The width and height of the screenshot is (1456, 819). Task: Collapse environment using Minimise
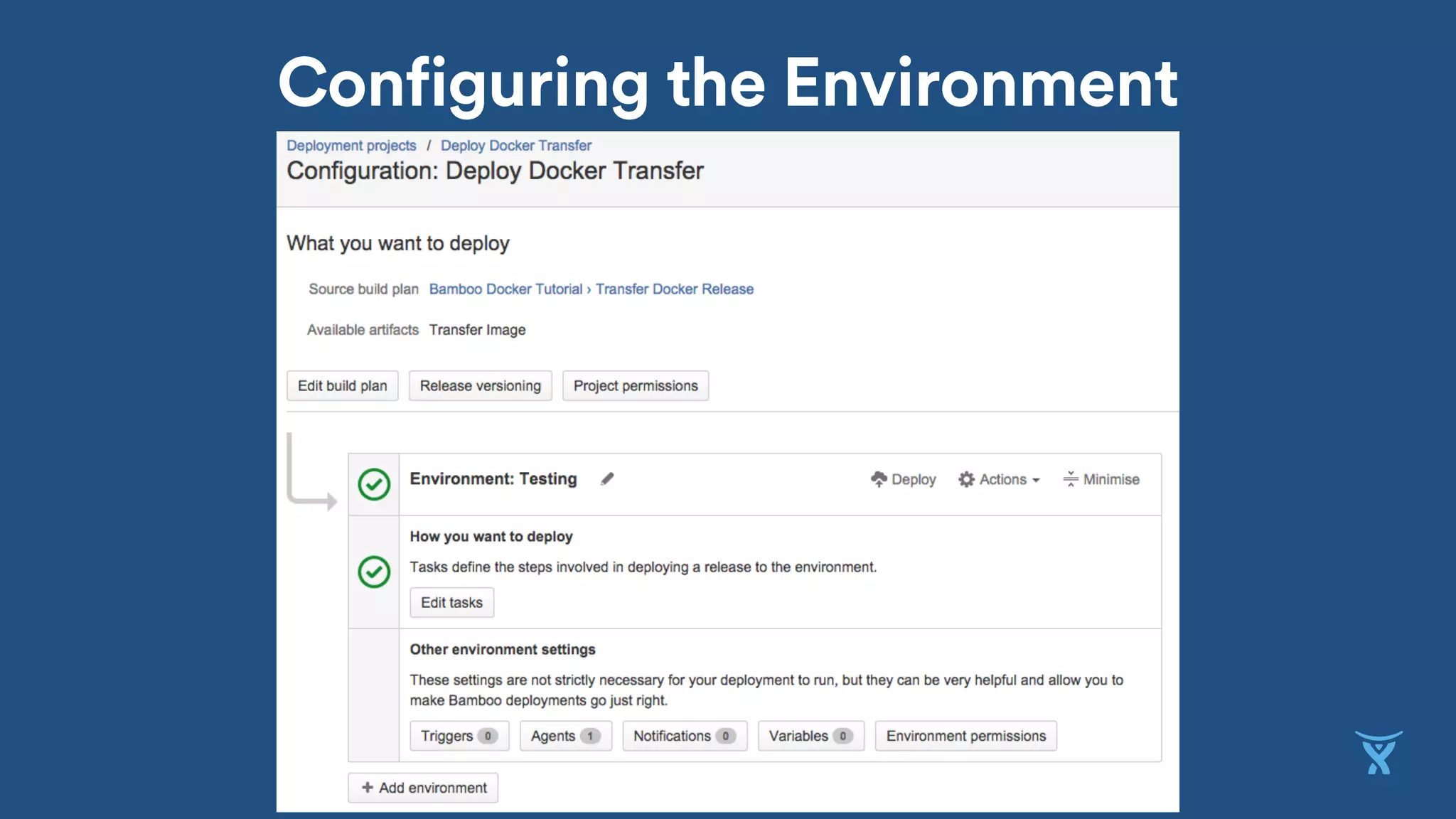click(x=1101, y=480)
